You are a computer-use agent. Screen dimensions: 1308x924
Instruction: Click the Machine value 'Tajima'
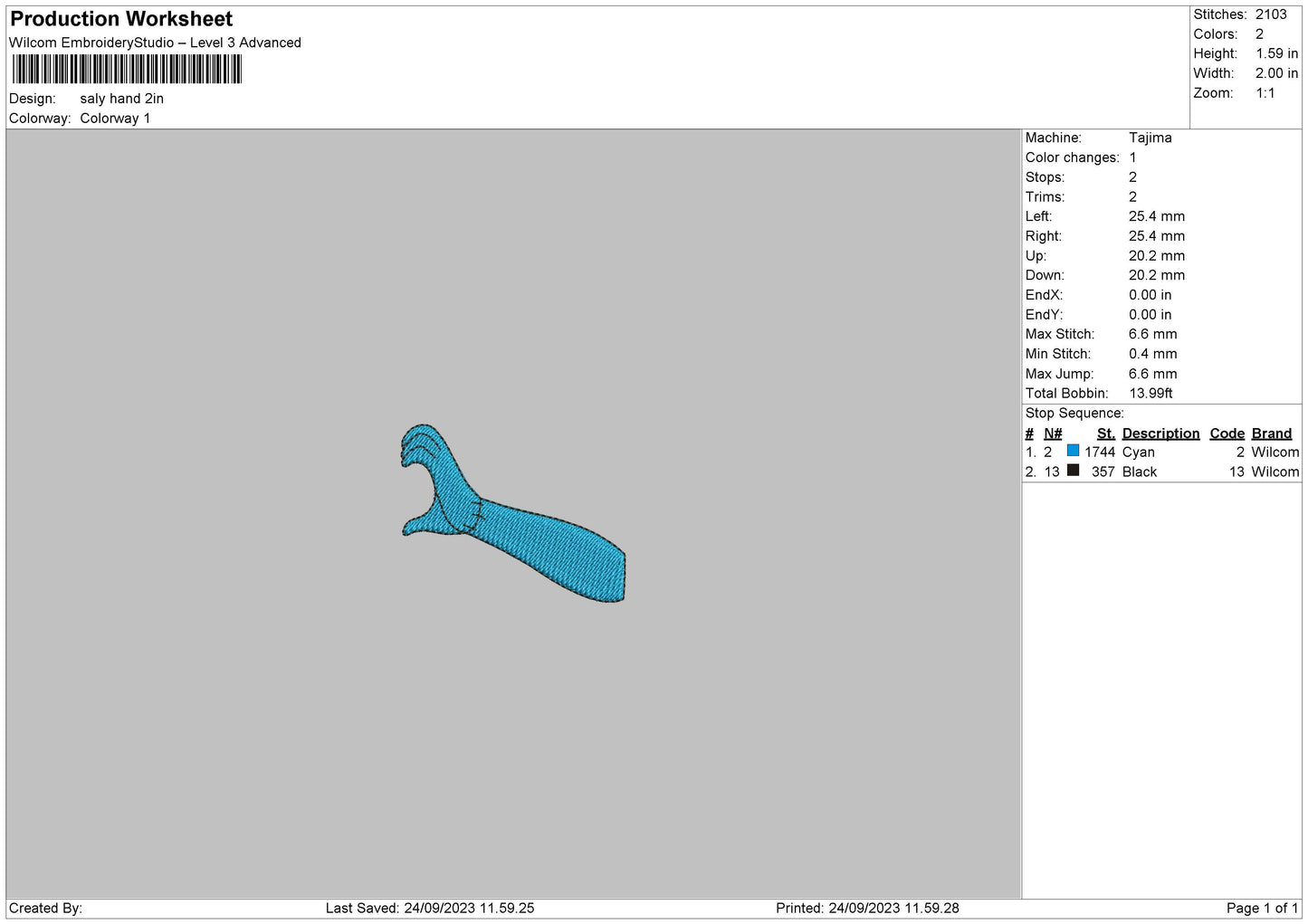[x=1150, y=138]
